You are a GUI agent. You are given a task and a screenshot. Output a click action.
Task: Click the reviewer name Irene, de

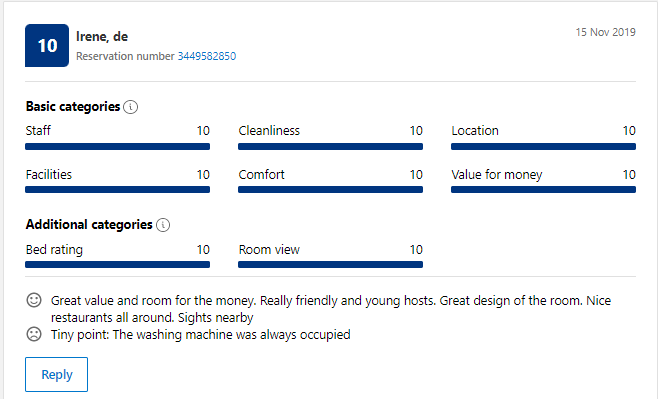pos(102,37)
